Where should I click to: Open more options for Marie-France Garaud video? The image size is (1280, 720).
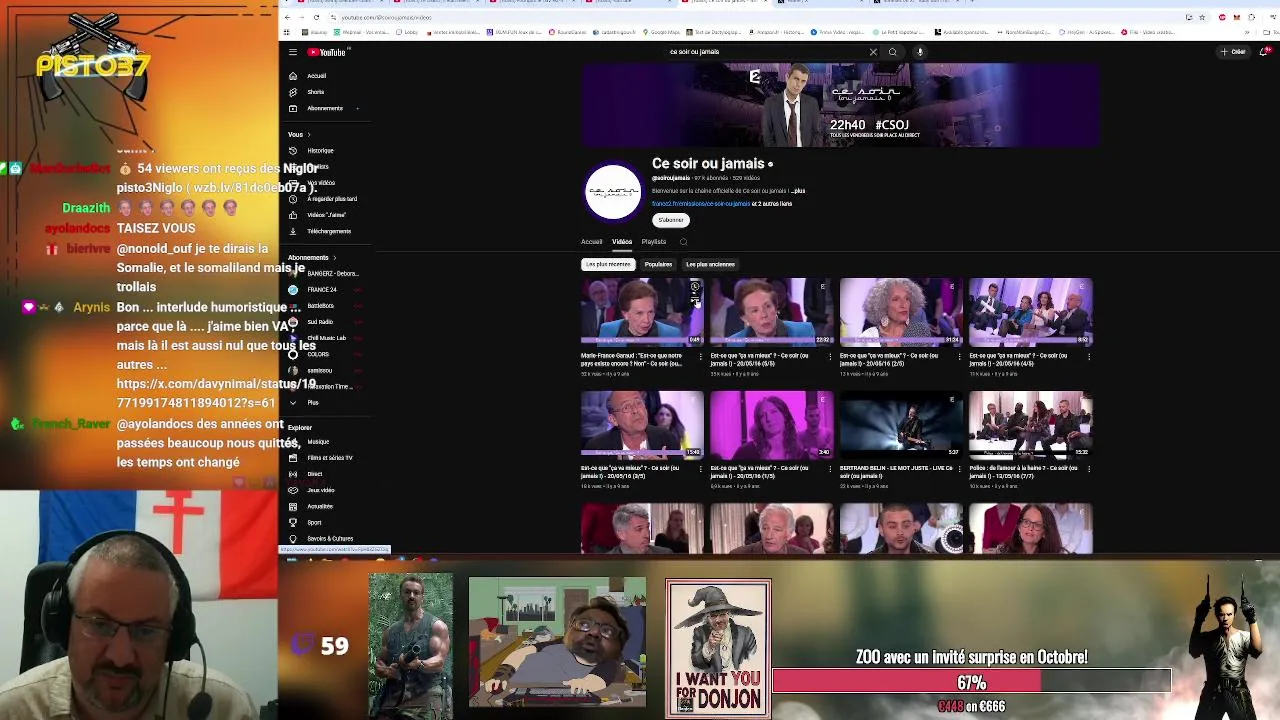700,356
